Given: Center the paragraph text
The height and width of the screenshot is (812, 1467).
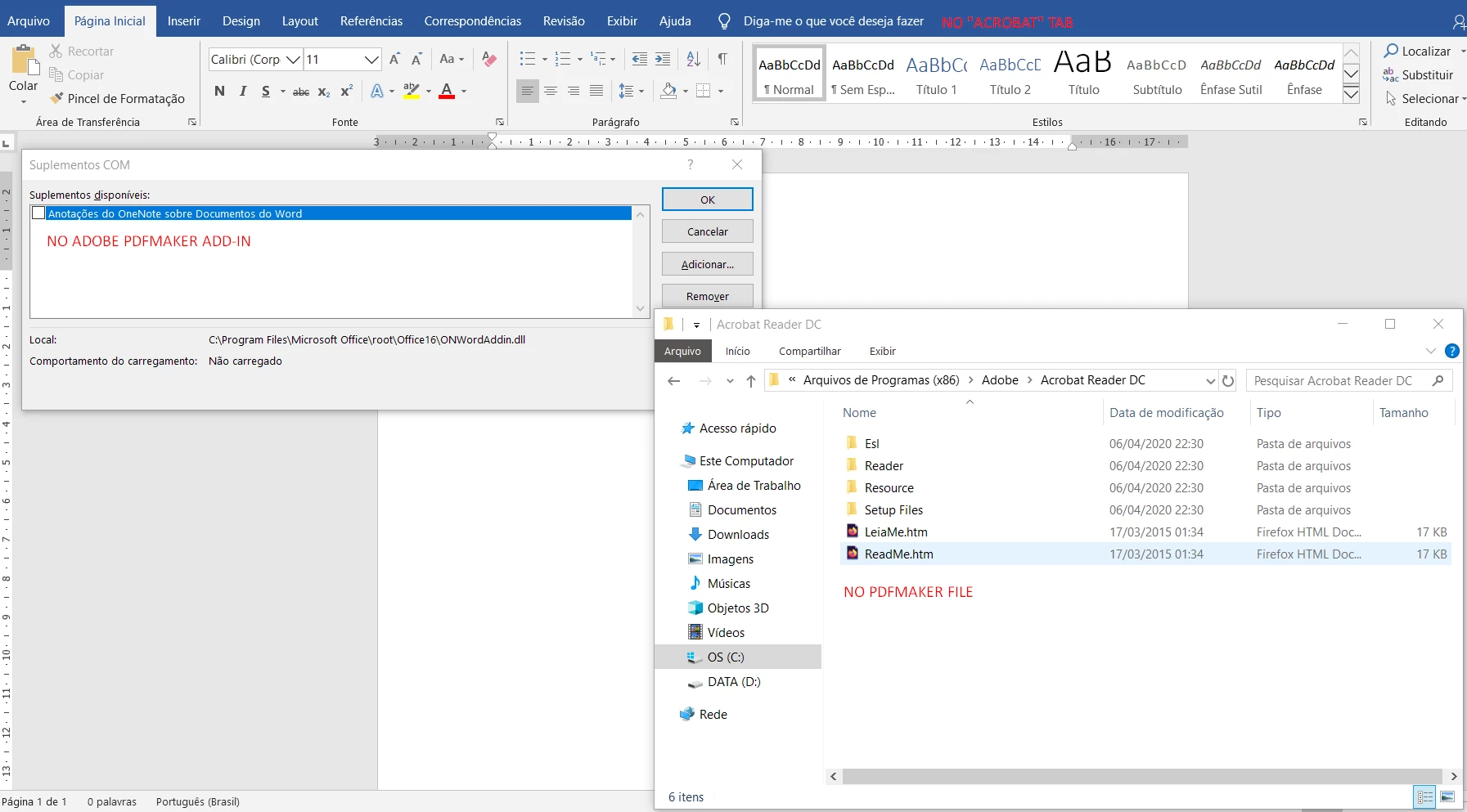Looking at the screenshot, I should click(551, 91).
